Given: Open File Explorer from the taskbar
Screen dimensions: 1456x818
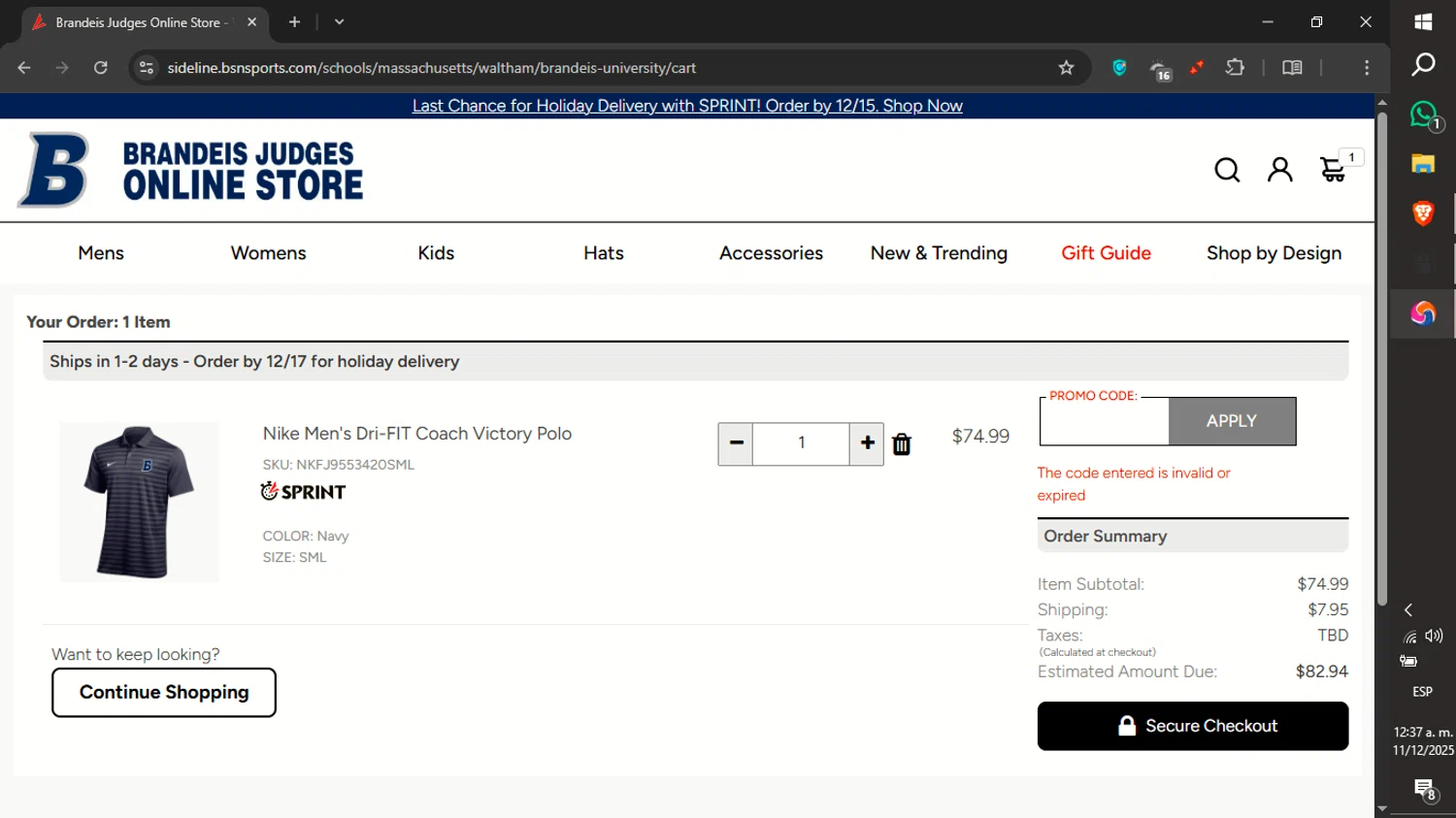Looking at the screenshot, I should pos(1423,164).
